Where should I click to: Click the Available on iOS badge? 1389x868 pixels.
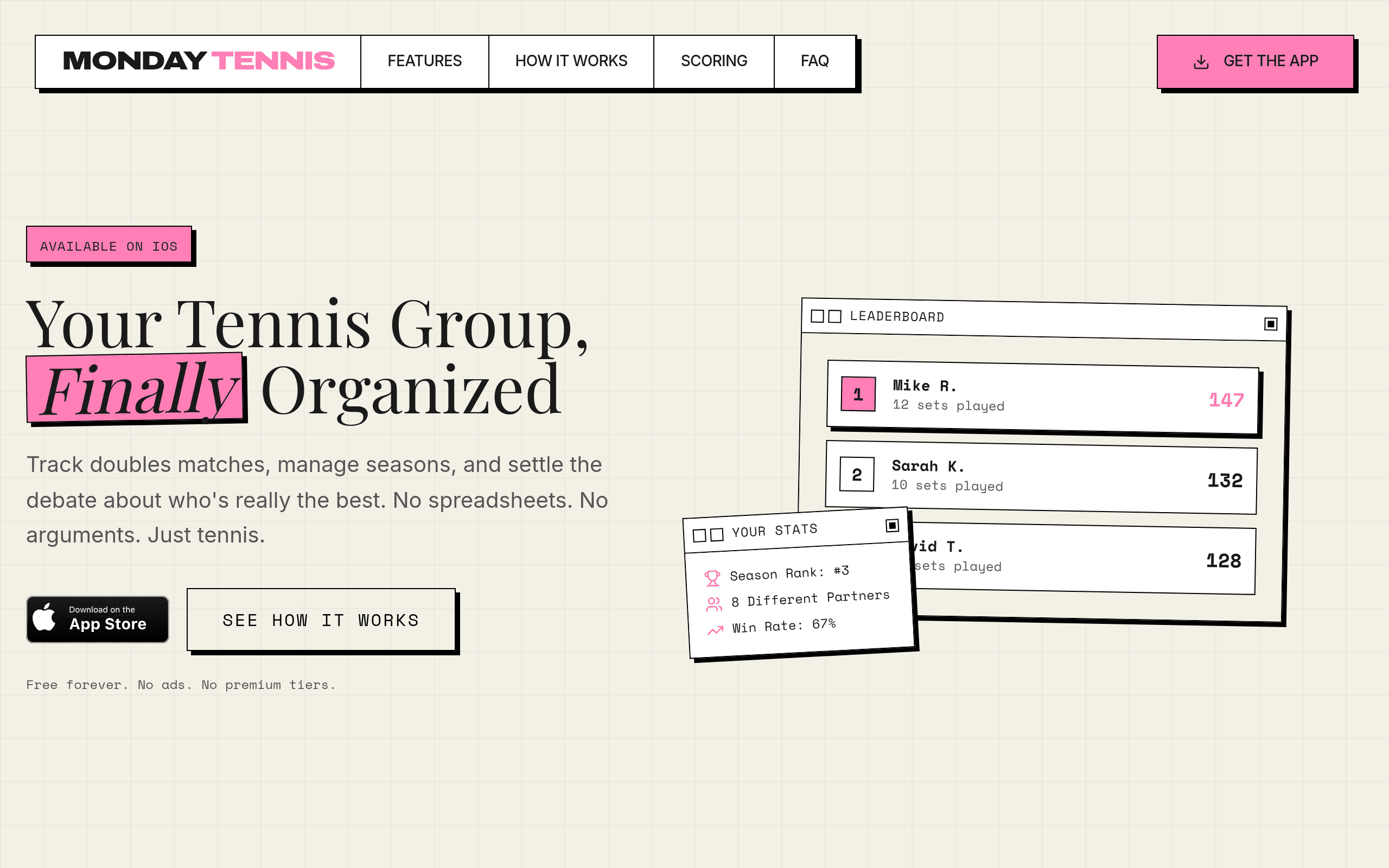(x=109, y=245)
